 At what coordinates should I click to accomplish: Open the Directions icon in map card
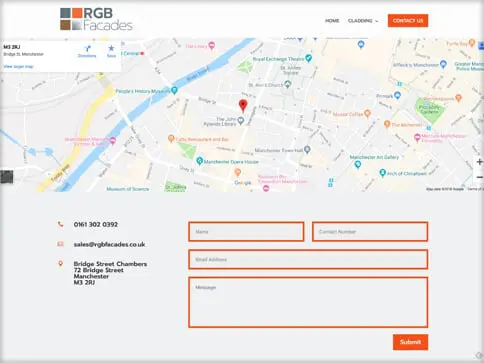pyautogui.click(x=87, y=51)
